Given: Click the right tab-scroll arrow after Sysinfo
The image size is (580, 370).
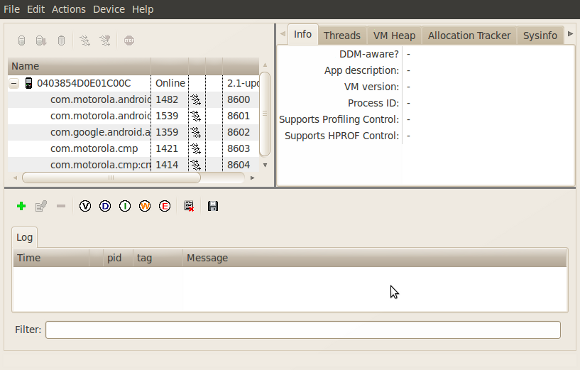Looking at the screenshot, I should pos(570,34).
